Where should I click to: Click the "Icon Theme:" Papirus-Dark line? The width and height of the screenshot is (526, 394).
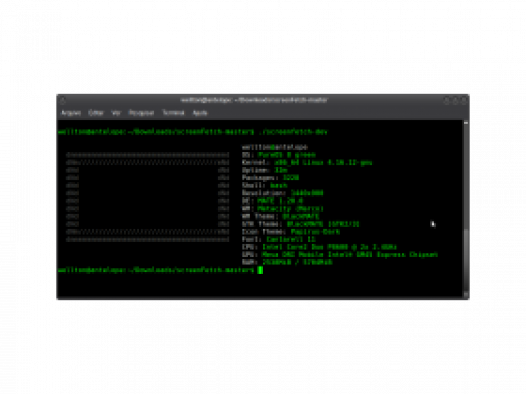(x=291, y=232)
